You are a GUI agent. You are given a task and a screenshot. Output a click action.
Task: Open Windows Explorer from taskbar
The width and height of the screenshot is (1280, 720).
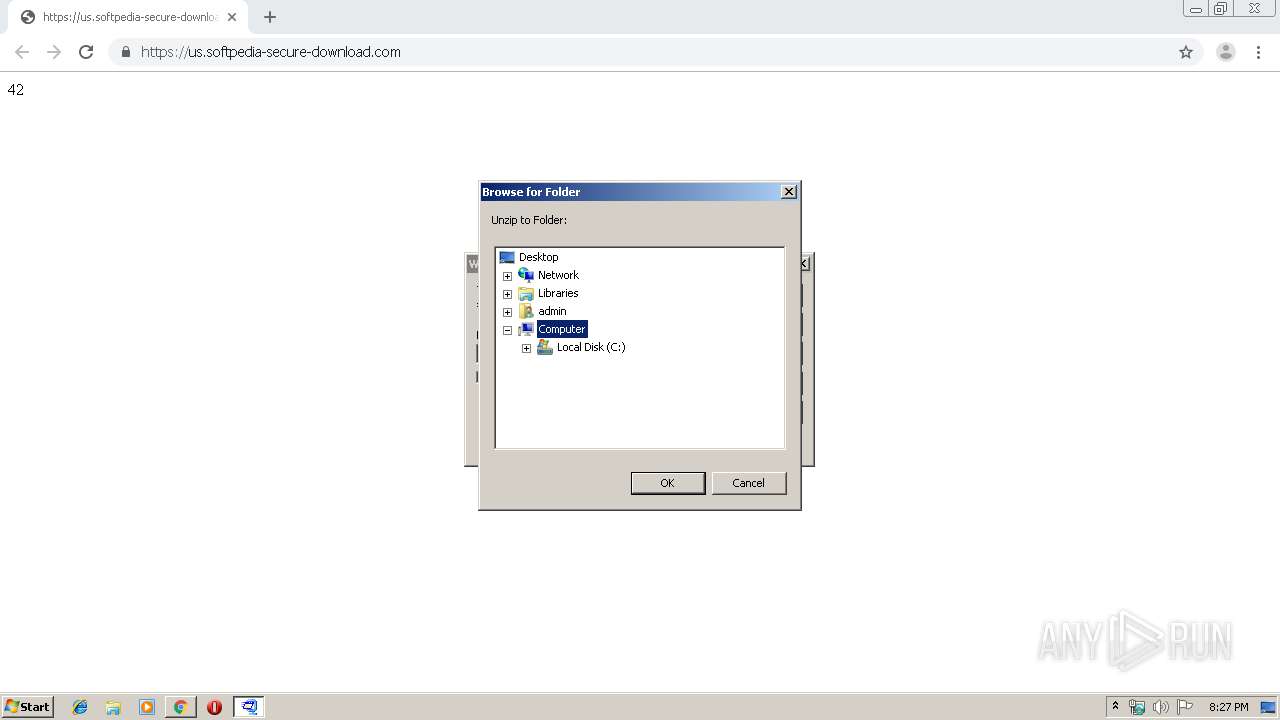coord(113,707)
